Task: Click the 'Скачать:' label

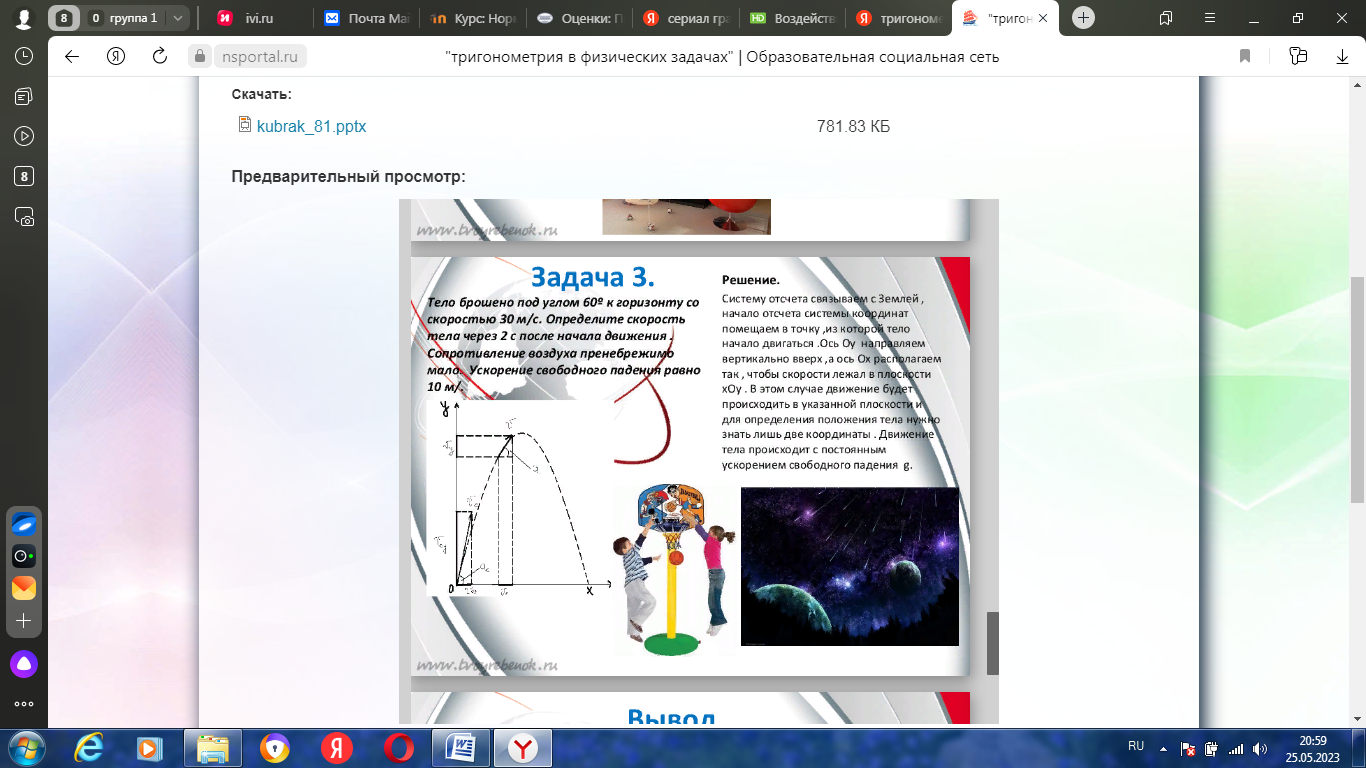Action: coord(261,94)
